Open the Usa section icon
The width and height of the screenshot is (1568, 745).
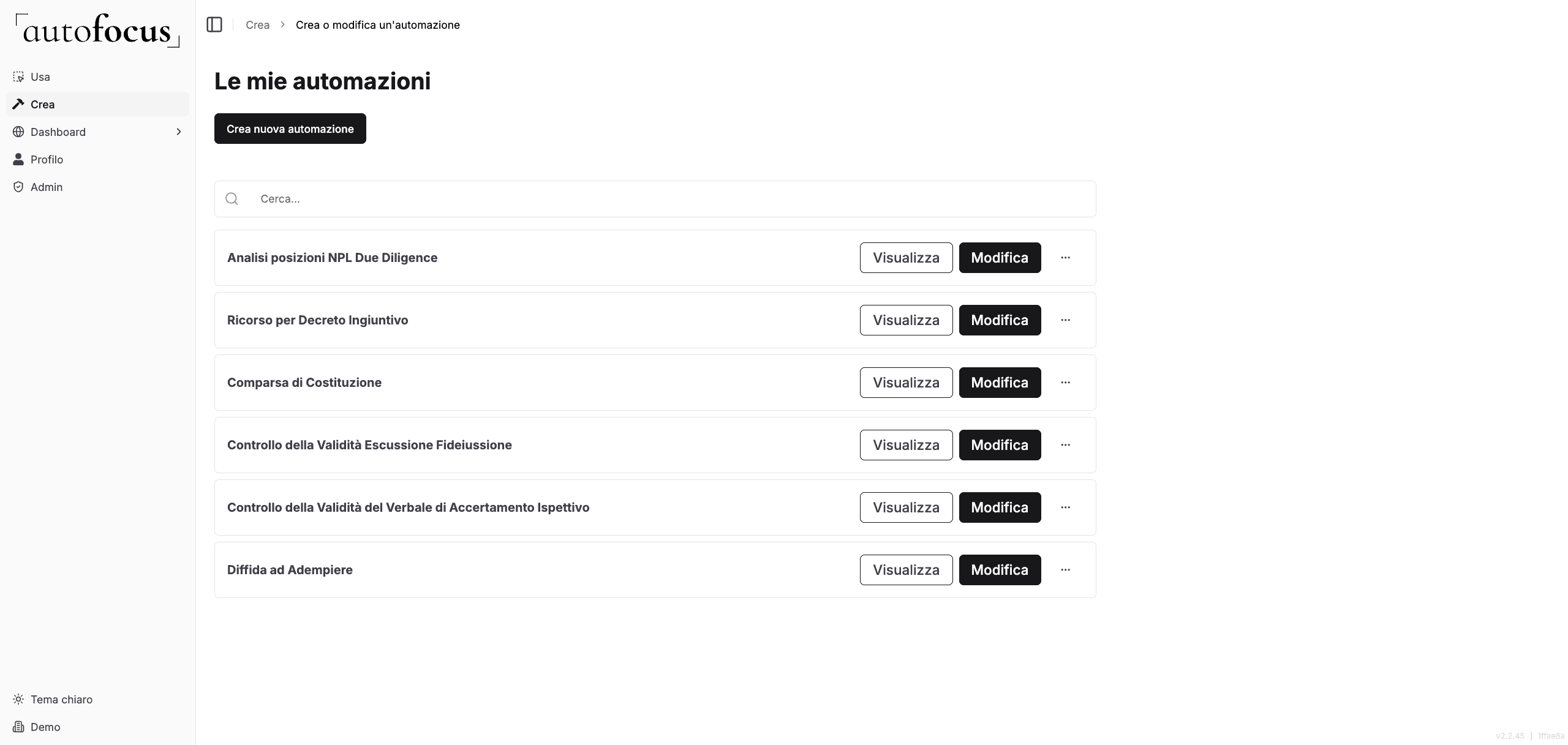[18, 77]
